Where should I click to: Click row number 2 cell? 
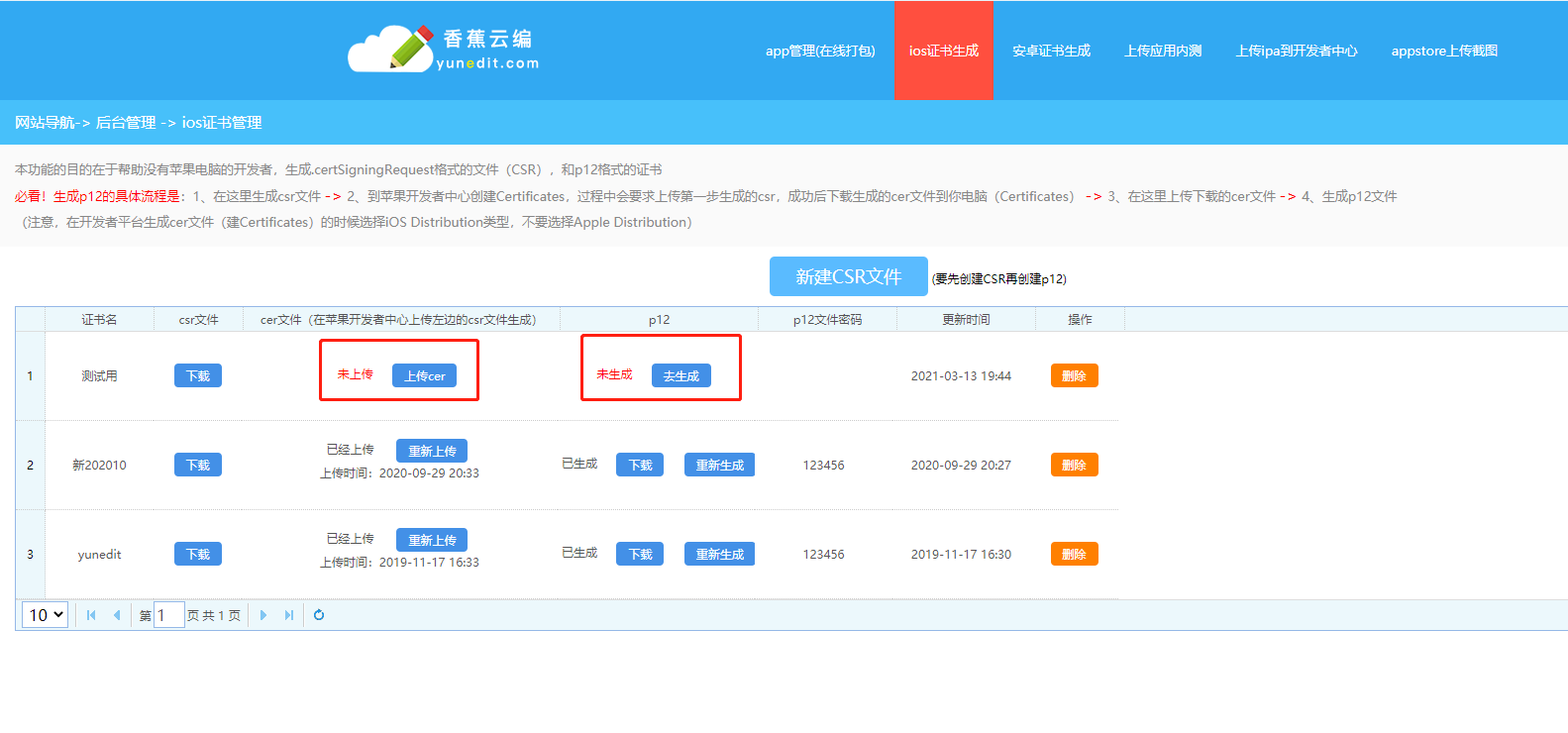tap(30, 465)
